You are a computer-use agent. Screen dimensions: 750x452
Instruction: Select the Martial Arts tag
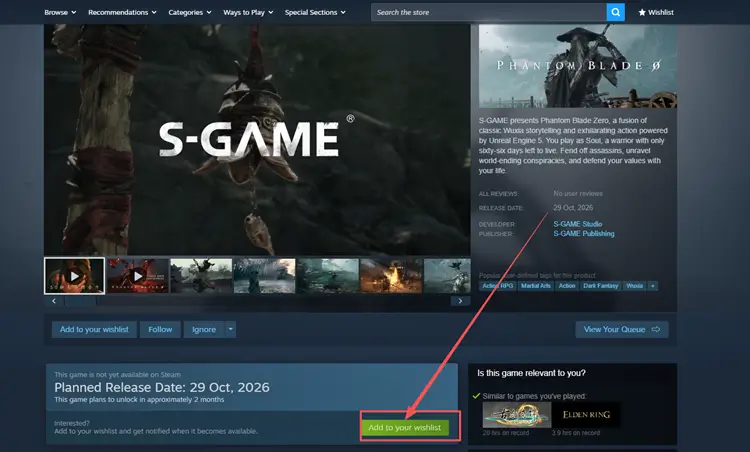536,286
